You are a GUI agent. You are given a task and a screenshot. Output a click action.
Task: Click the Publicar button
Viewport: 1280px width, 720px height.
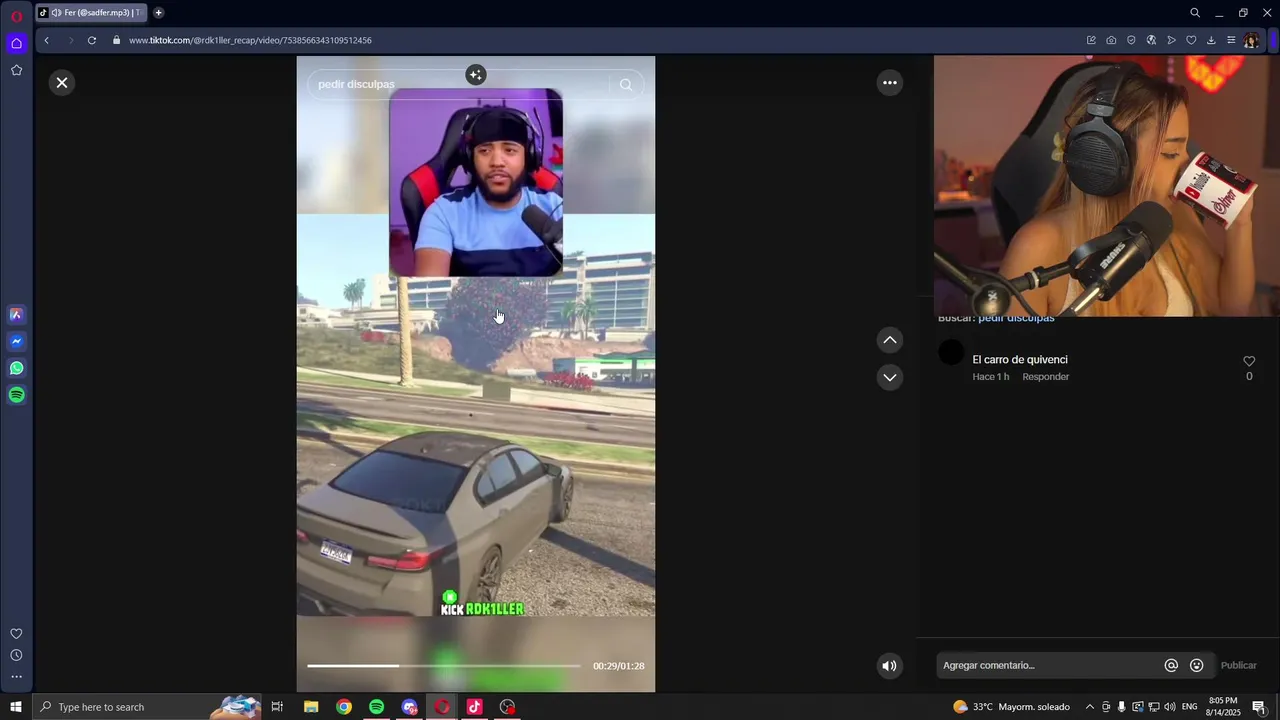(1238, 665)
